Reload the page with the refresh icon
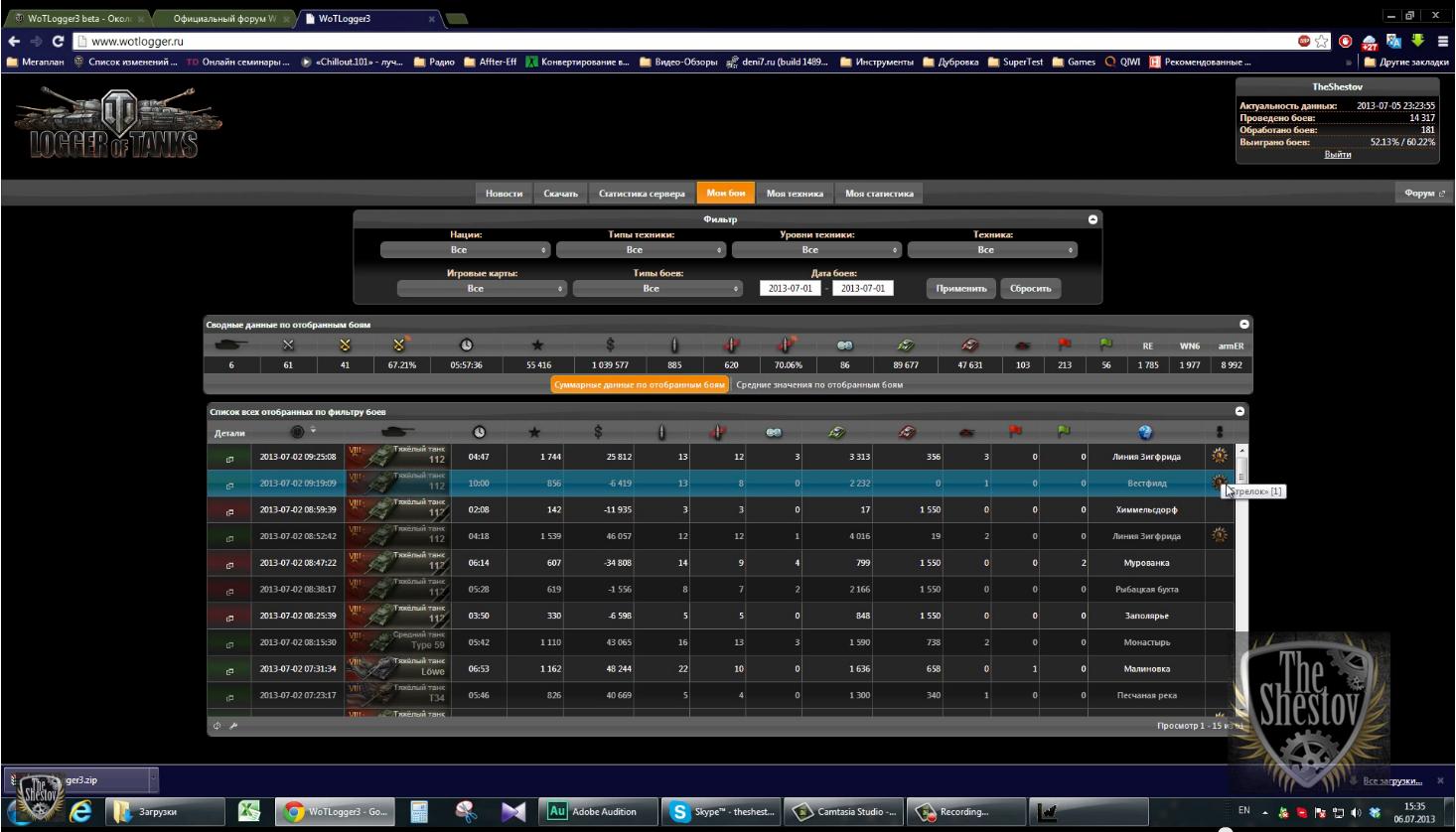 click(58, 42)
